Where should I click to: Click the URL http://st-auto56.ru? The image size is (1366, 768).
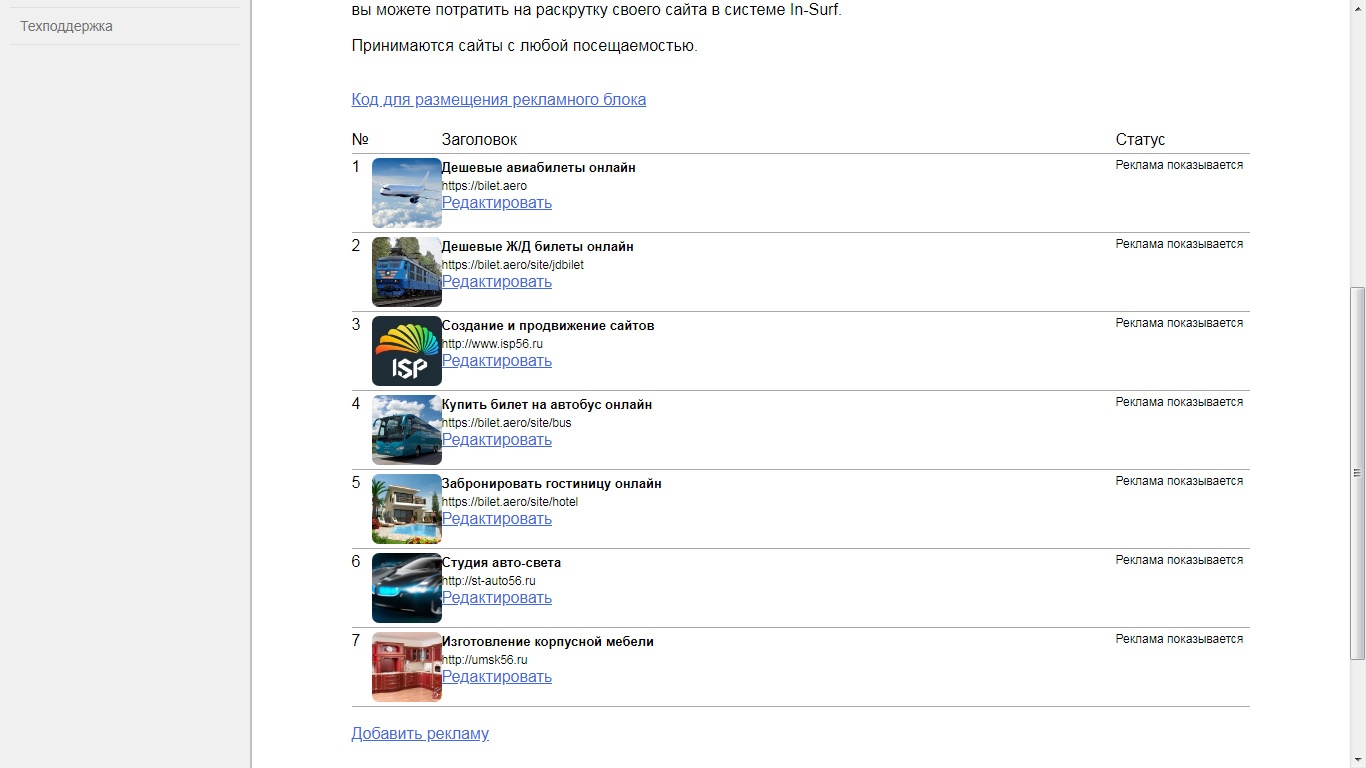tap(489, 581)
